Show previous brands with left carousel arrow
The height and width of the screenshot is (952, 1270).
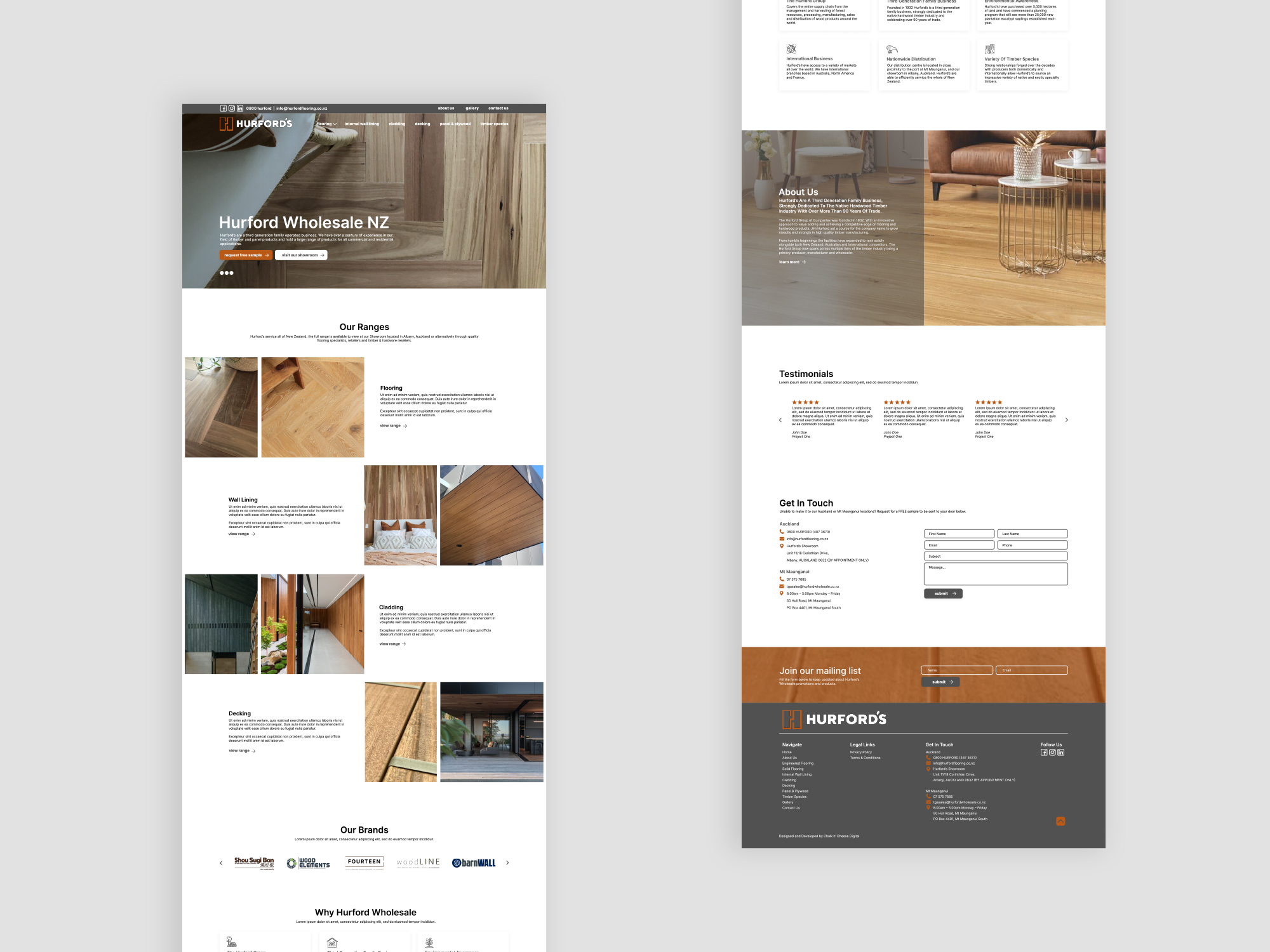pos(221,863)
